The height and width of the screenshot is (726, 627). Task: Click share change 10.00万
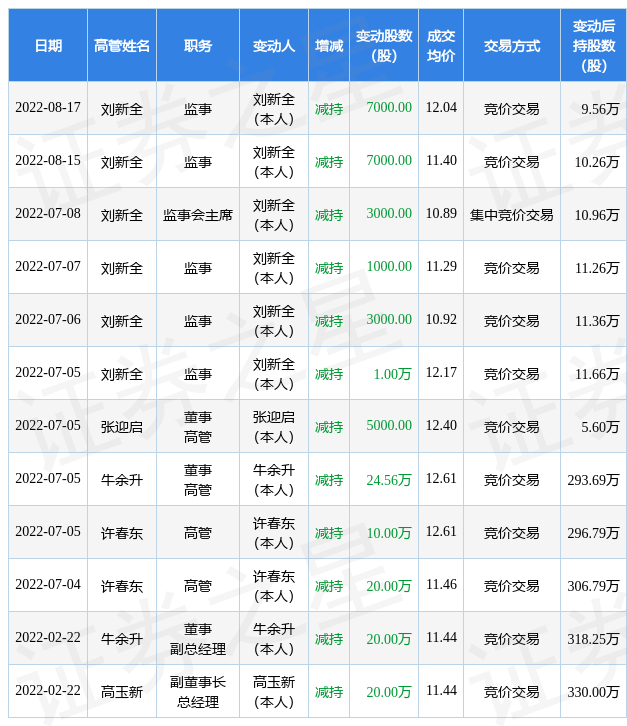click(389, 533)
